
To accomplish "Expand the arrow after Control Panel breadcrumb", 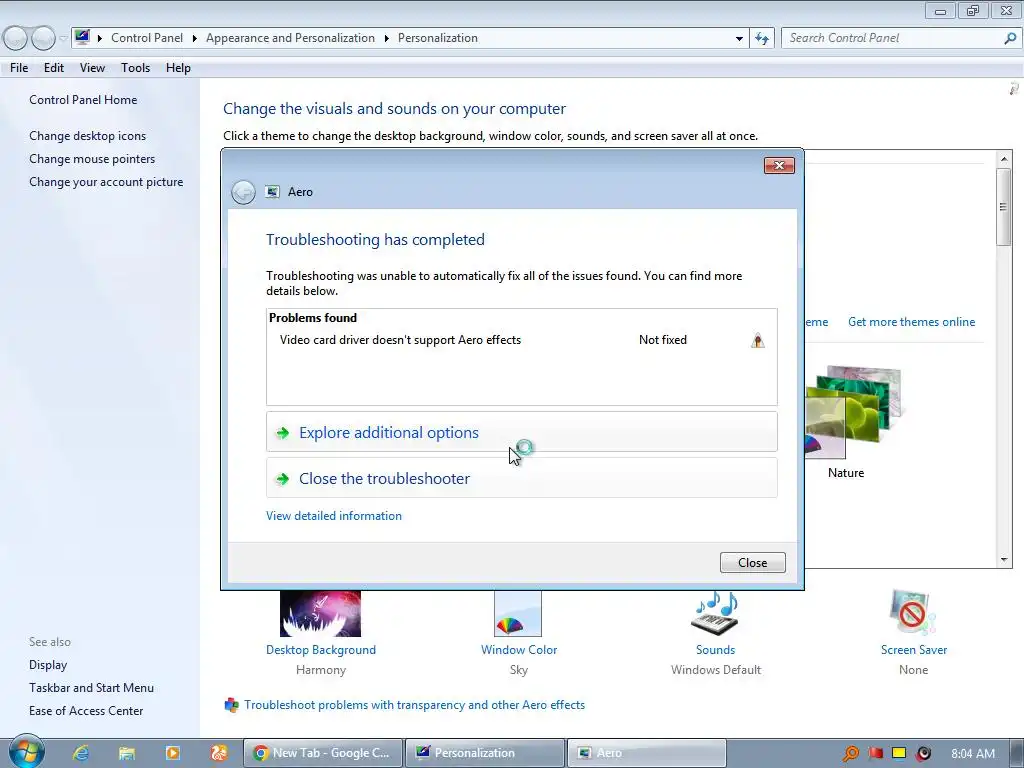I will [195, 39].
